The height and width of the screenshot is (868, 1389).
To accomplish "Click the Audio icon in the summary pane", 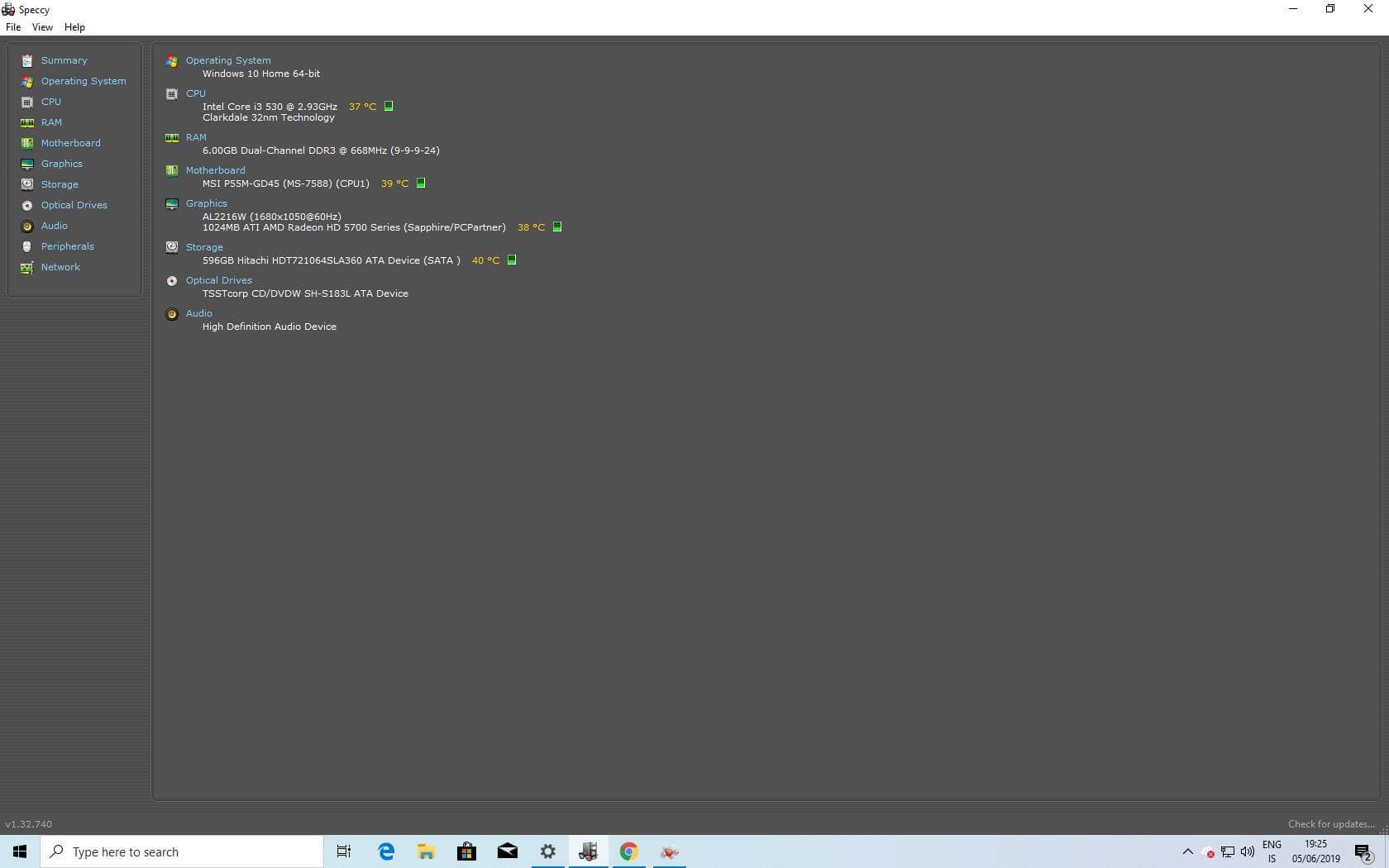I will 172,314.
